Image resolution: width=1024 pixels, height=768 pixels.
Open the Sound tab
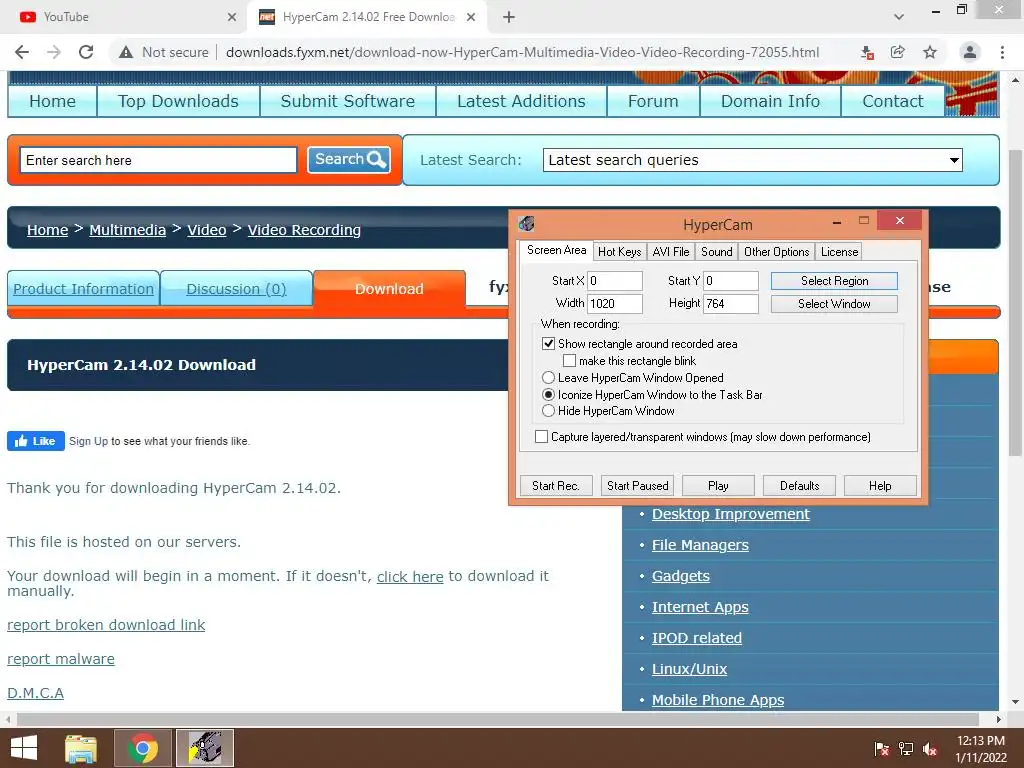tap(716, 251)
